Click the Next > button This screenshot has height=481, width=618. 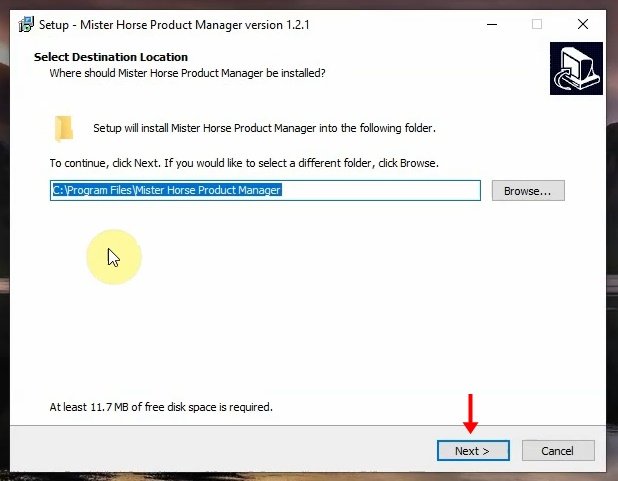click(x=473, y=451)
